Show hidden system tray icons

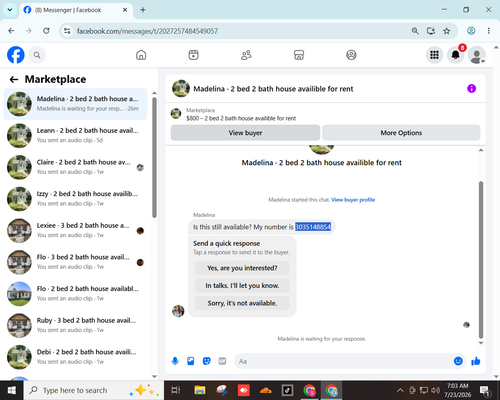click(x=400, y=390)
